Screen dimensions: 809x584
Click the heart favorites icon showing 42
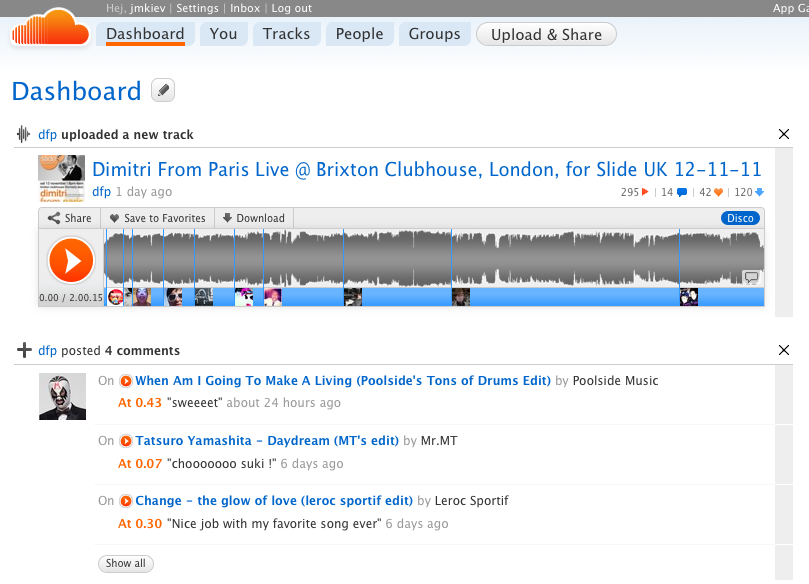pyautogui.click(x=718, y=192)
